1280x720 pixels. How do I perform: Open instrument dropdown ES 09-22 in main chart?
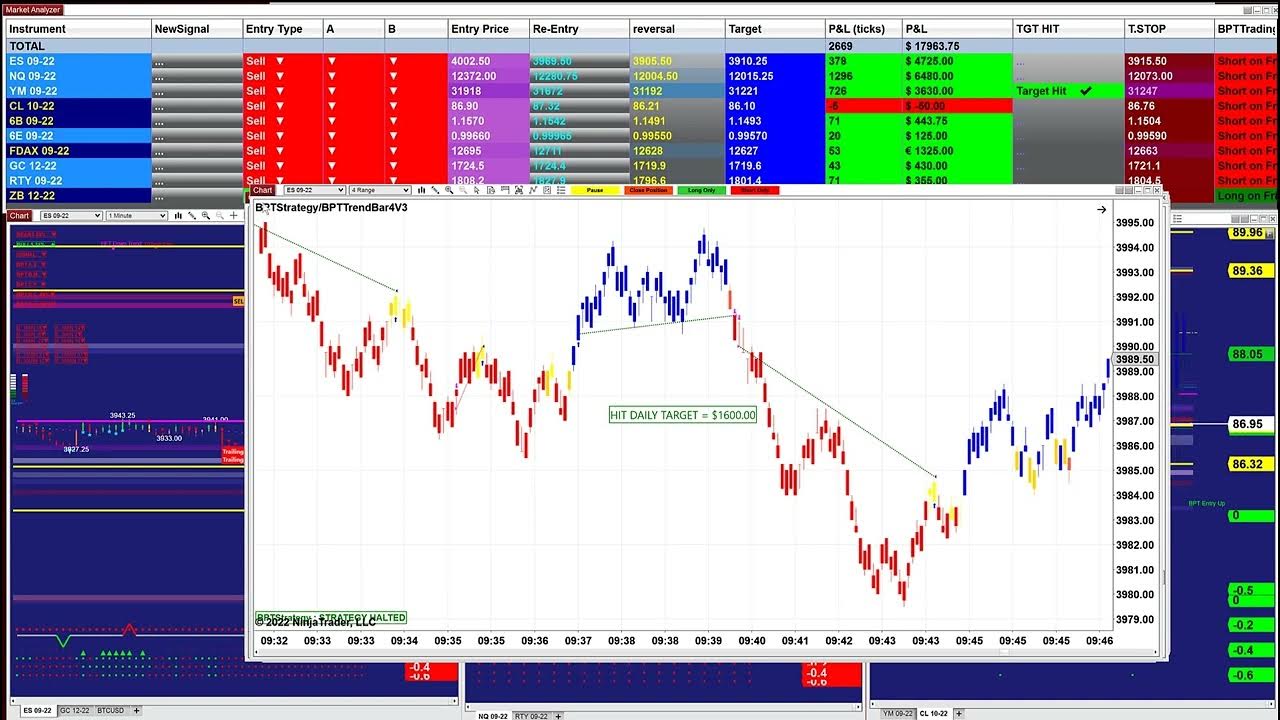[315, 190]
